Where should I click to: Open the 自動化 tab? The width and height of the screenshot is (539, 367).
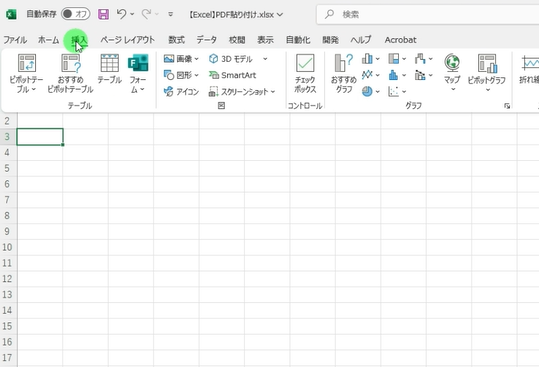[298, 40]
